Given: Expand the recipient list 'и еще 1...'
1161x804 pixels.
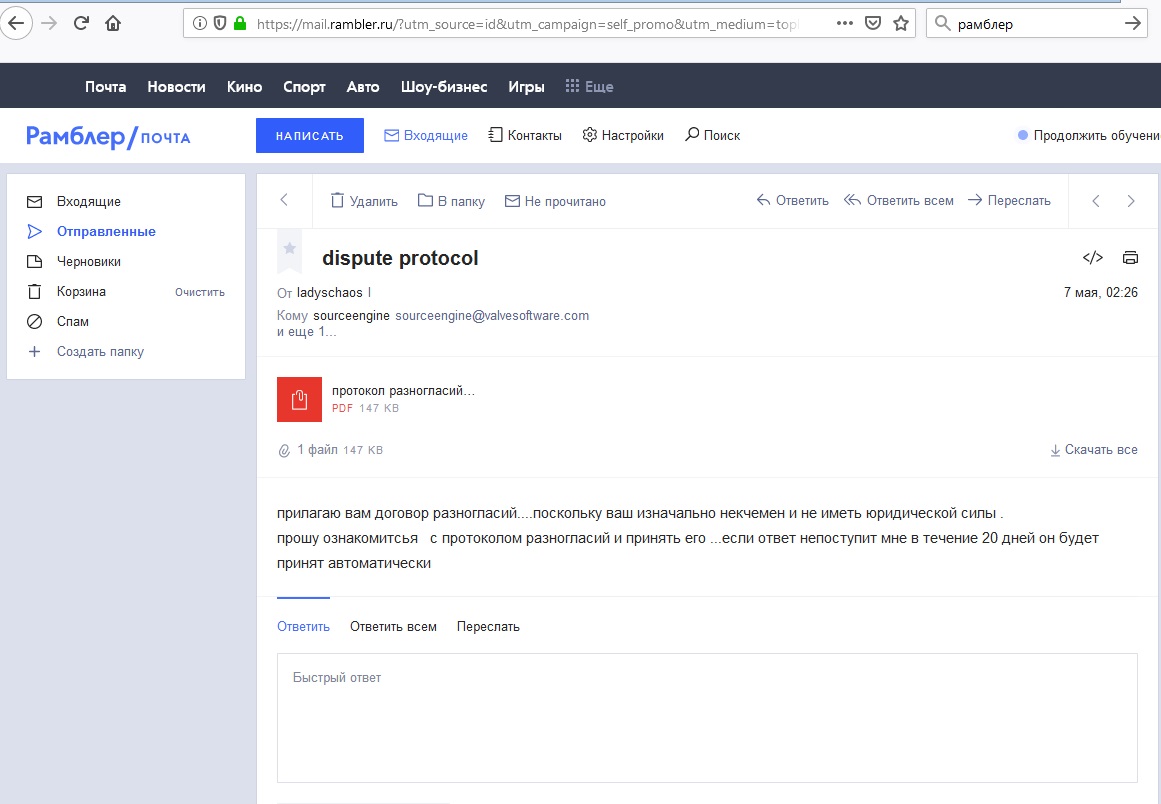Looking at the screenshot, I should coord(307,332).
